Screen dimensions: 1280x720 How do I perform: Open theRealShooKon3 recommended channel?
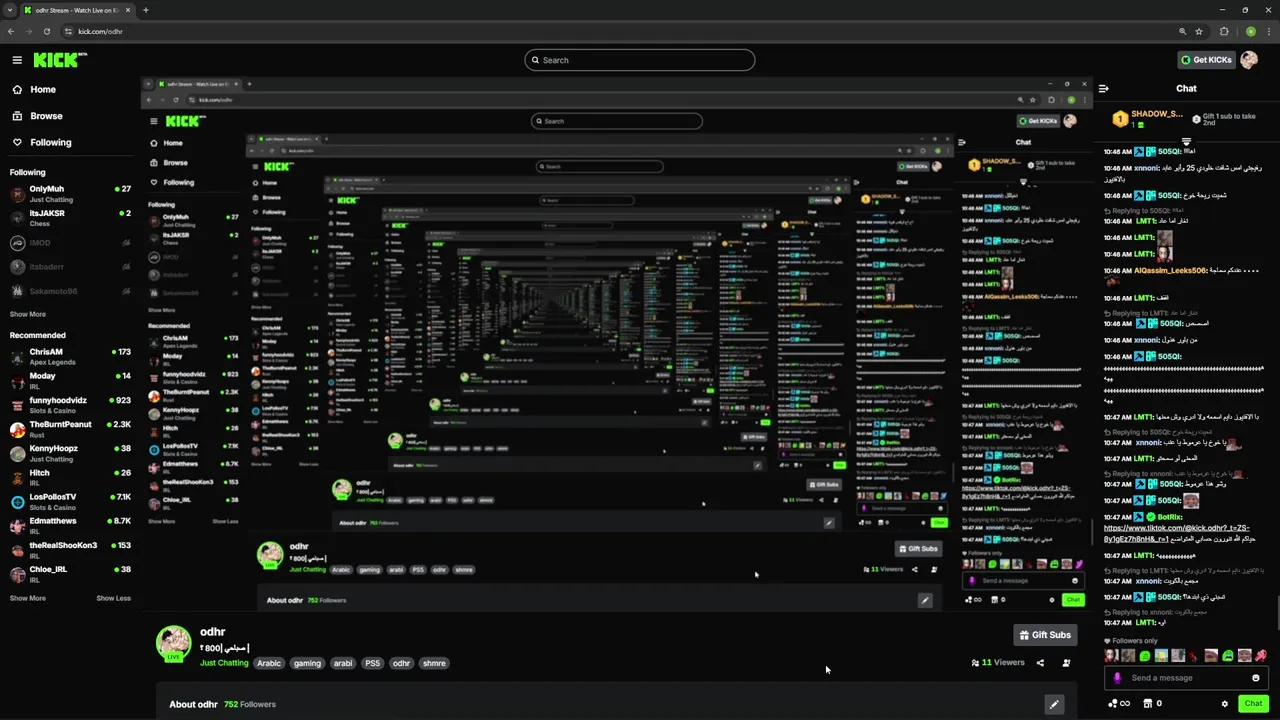coord(70,550)
